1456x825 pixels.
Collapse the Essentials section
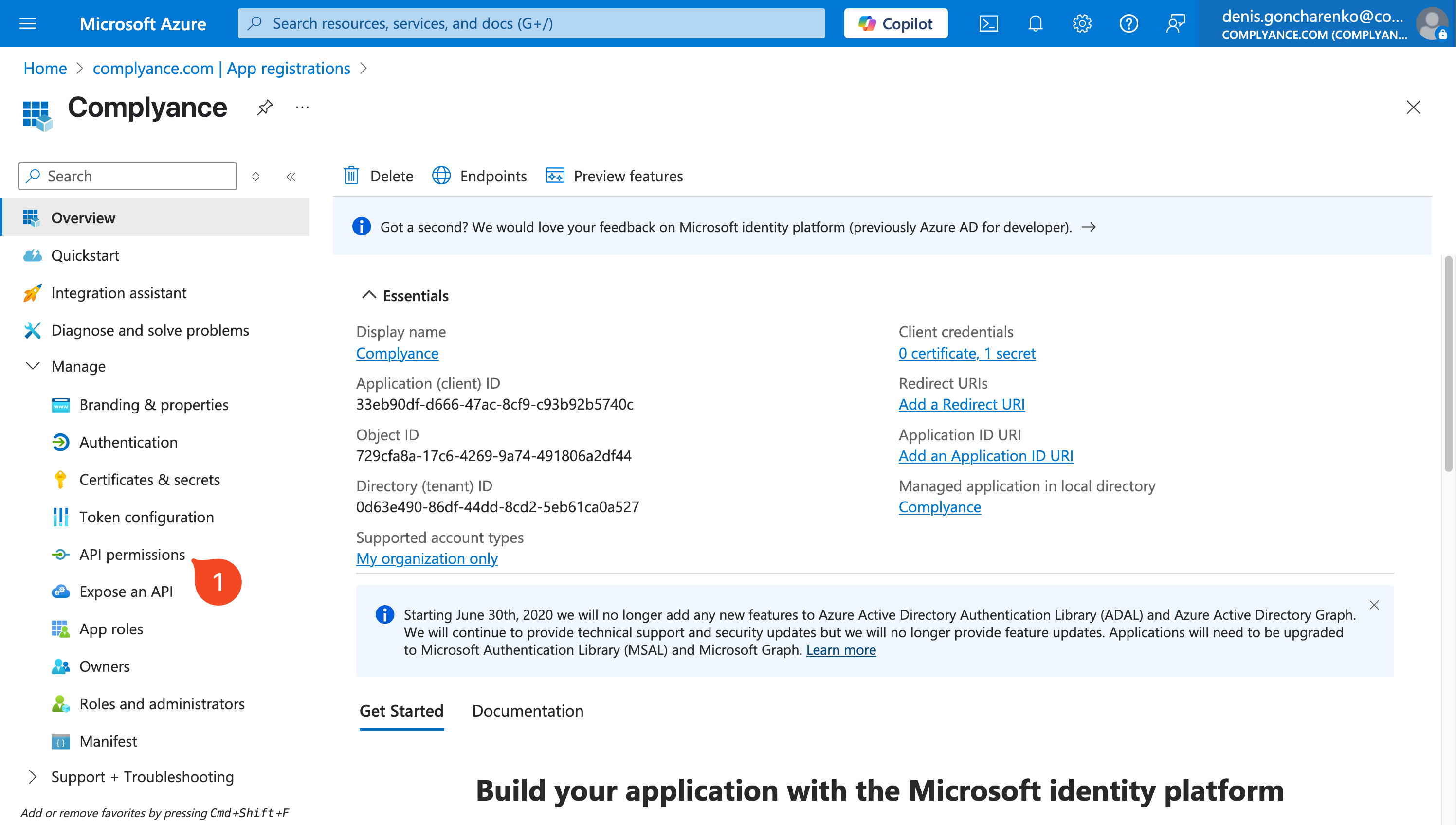pos(369,295)
